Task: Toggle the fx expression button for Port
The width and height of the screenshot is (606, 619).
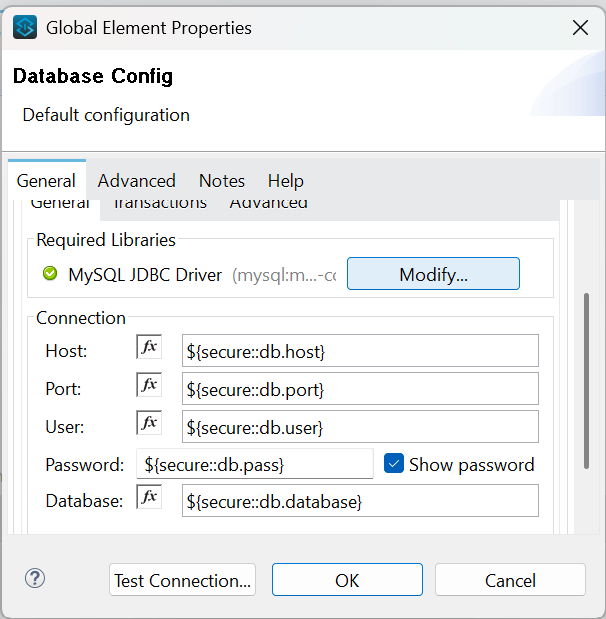Action: (x=149, y=386)
